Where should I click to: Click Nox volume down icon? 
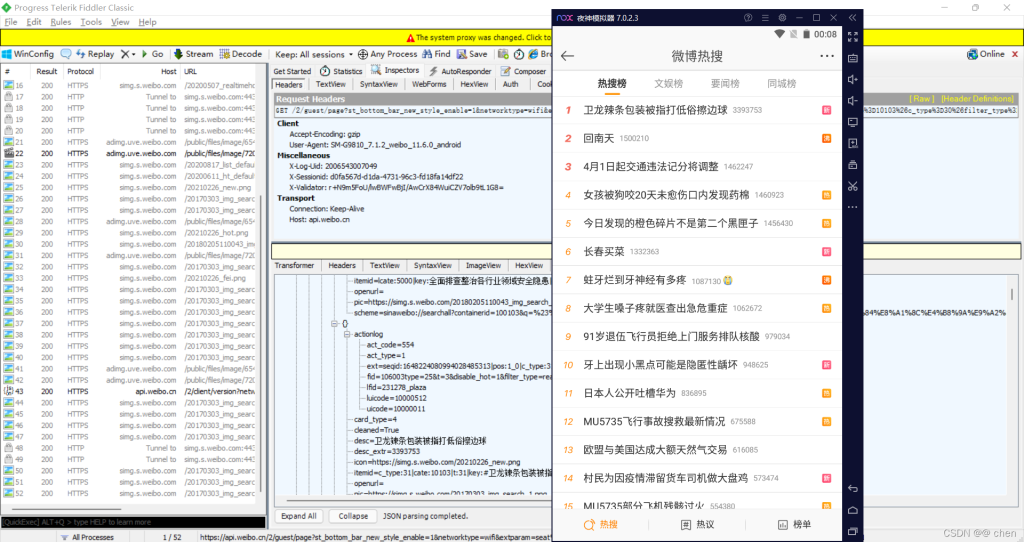click(x=852, y=101)
